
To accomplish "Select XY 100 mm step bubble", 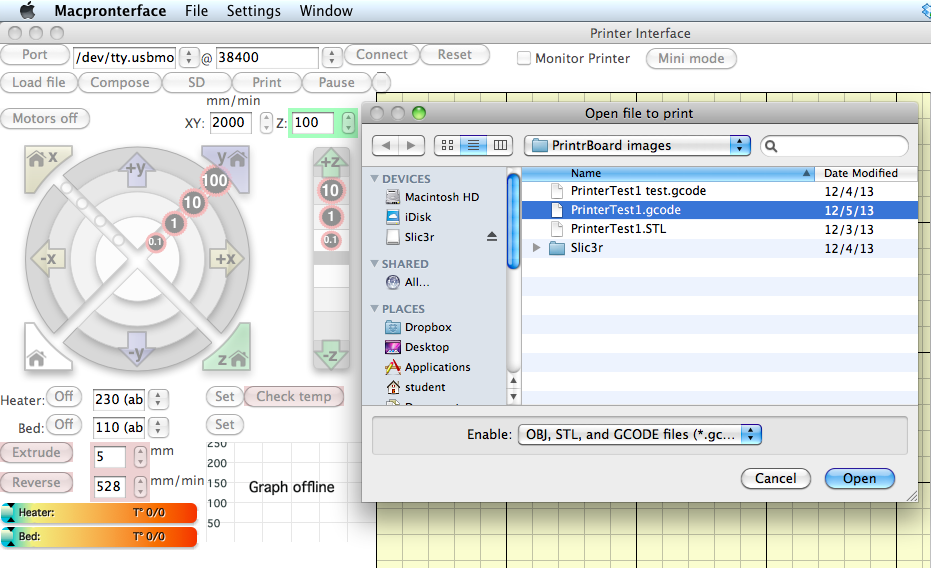I will (215, 180).
